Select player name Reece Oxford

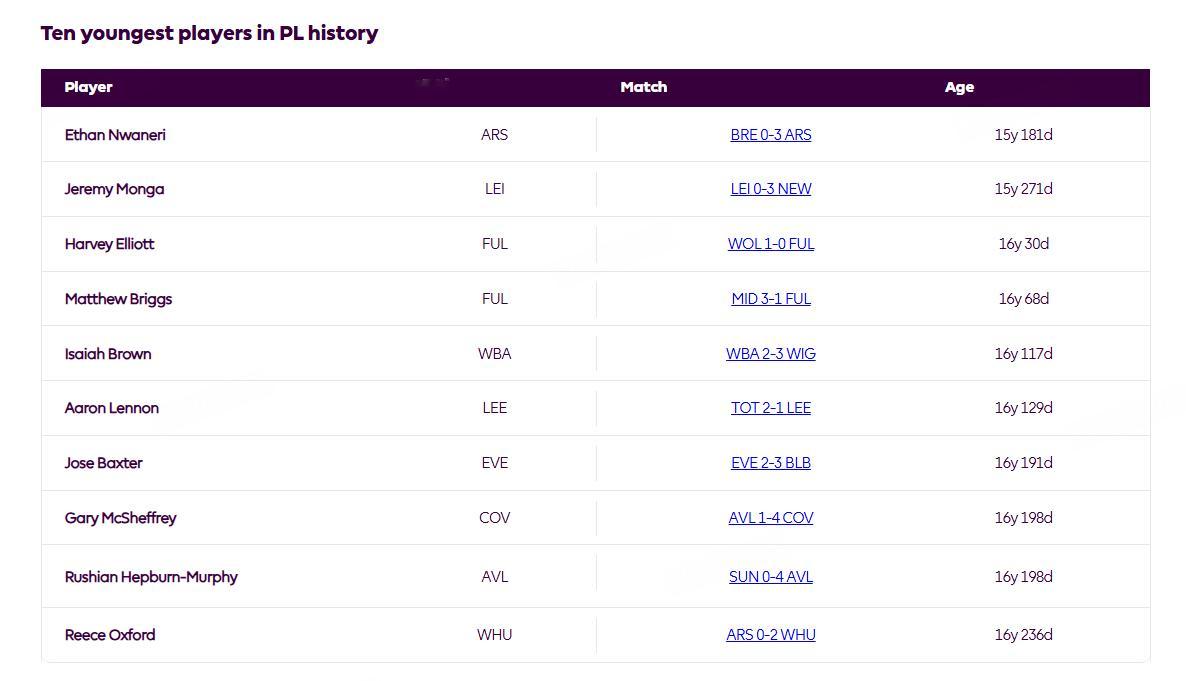[x=110, y=635]
